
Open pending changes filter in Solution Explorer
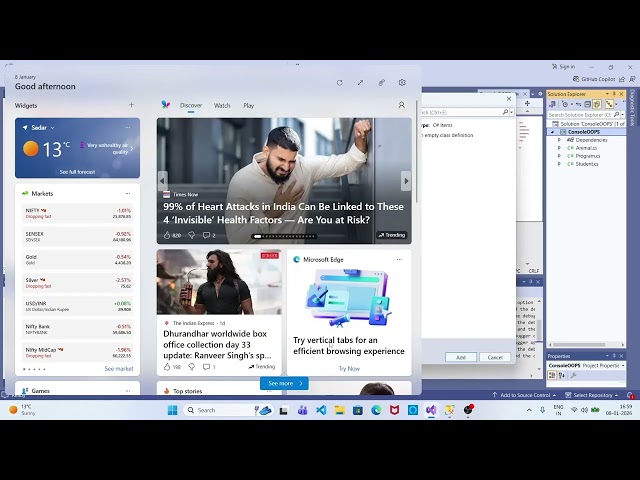565,104
